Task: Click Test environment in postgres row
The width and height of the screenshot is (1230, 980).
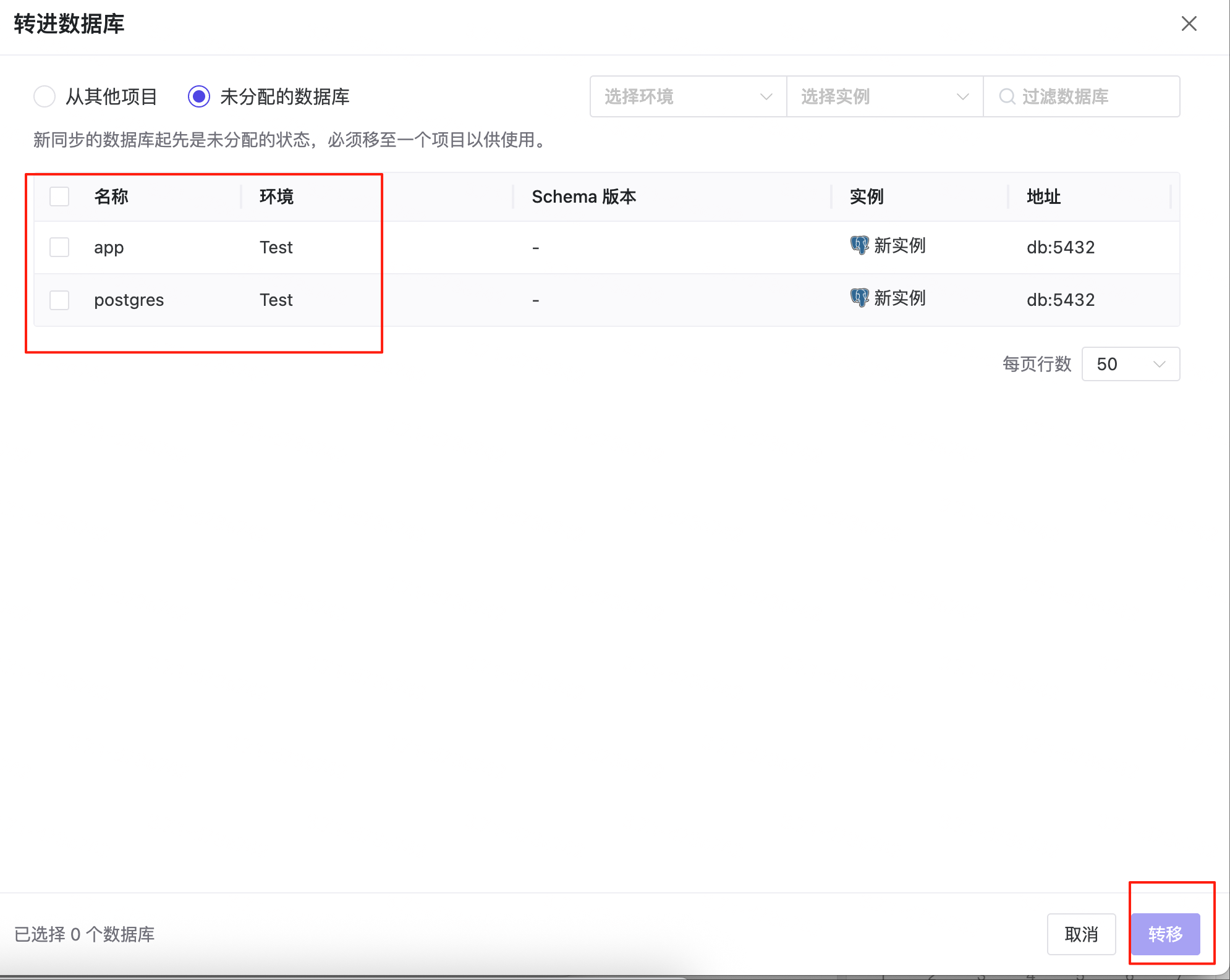Action: point(276,300)
